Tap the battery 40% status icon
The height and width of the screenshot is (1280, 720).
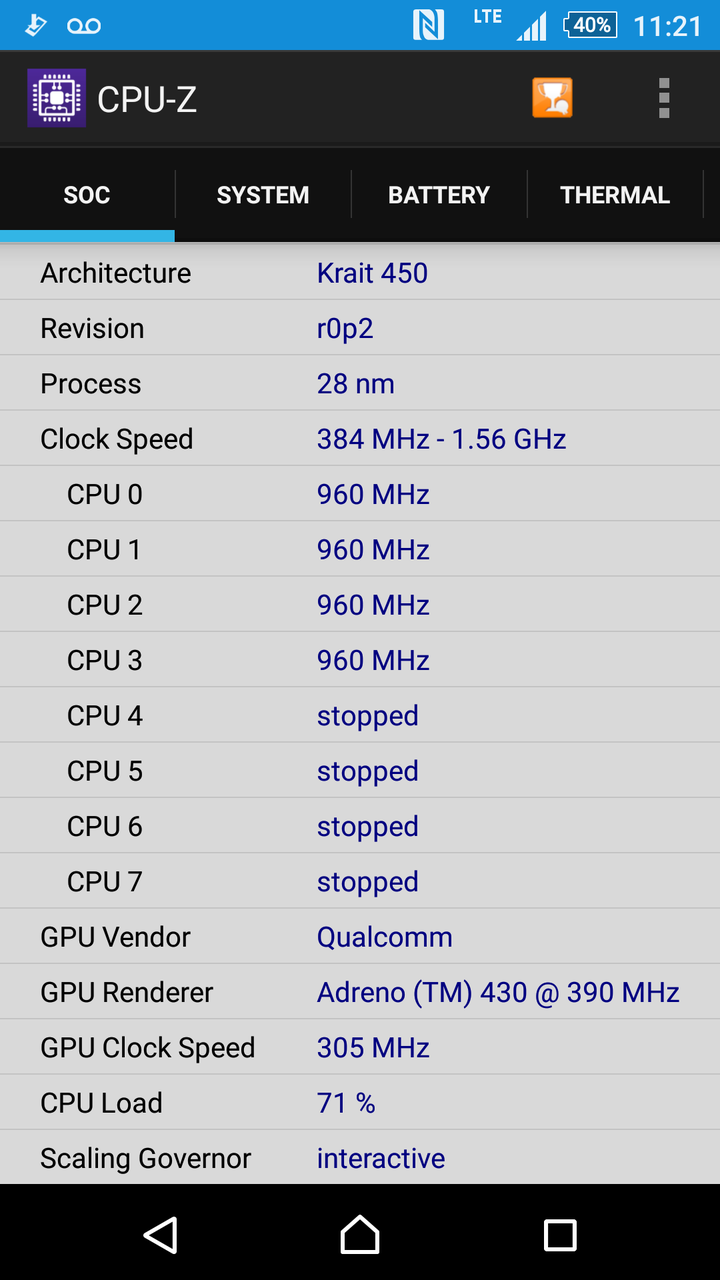click(590, 25)
